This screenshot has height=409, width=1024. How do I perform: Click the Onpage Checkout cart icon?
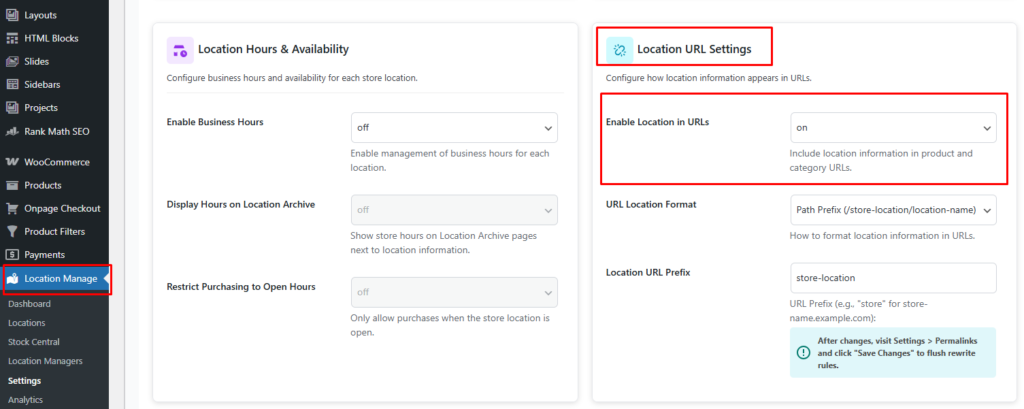(x=12, y=208)
